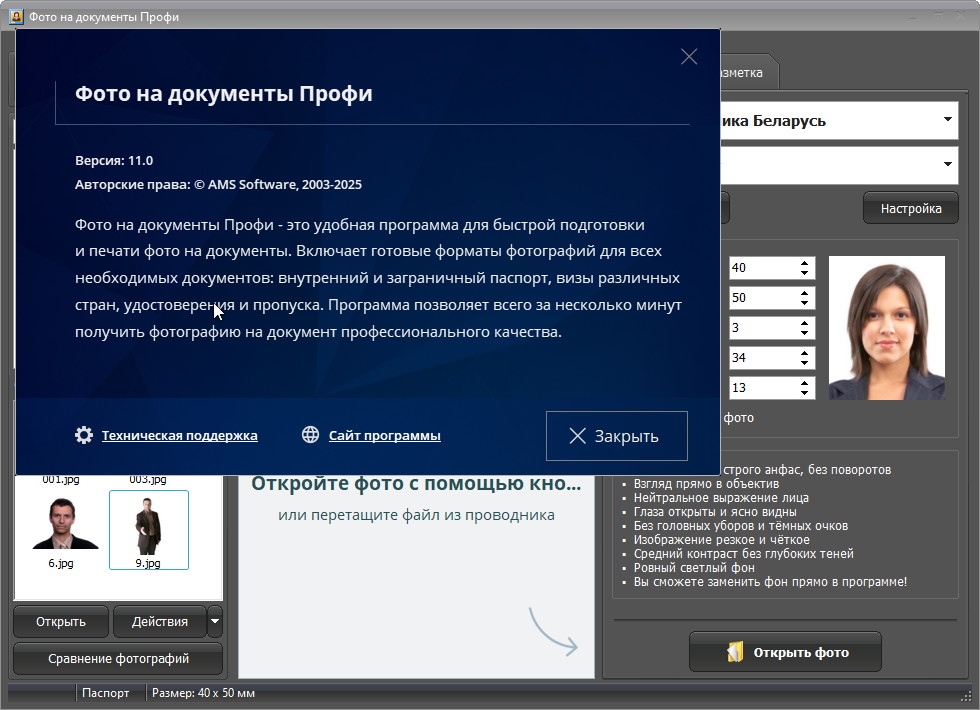
Task: Click the Сравнение фотографий button
Action: [x=118, y=659]
